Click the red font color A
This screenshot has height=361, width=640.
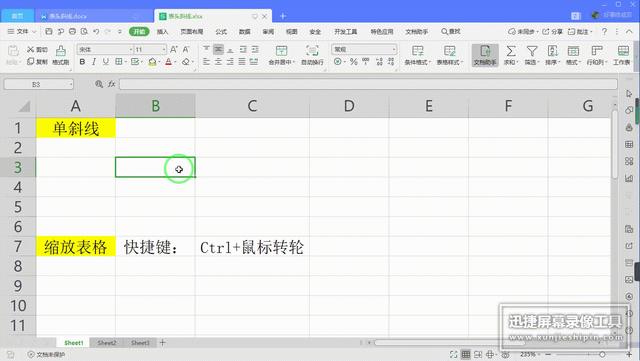[169, 62]
